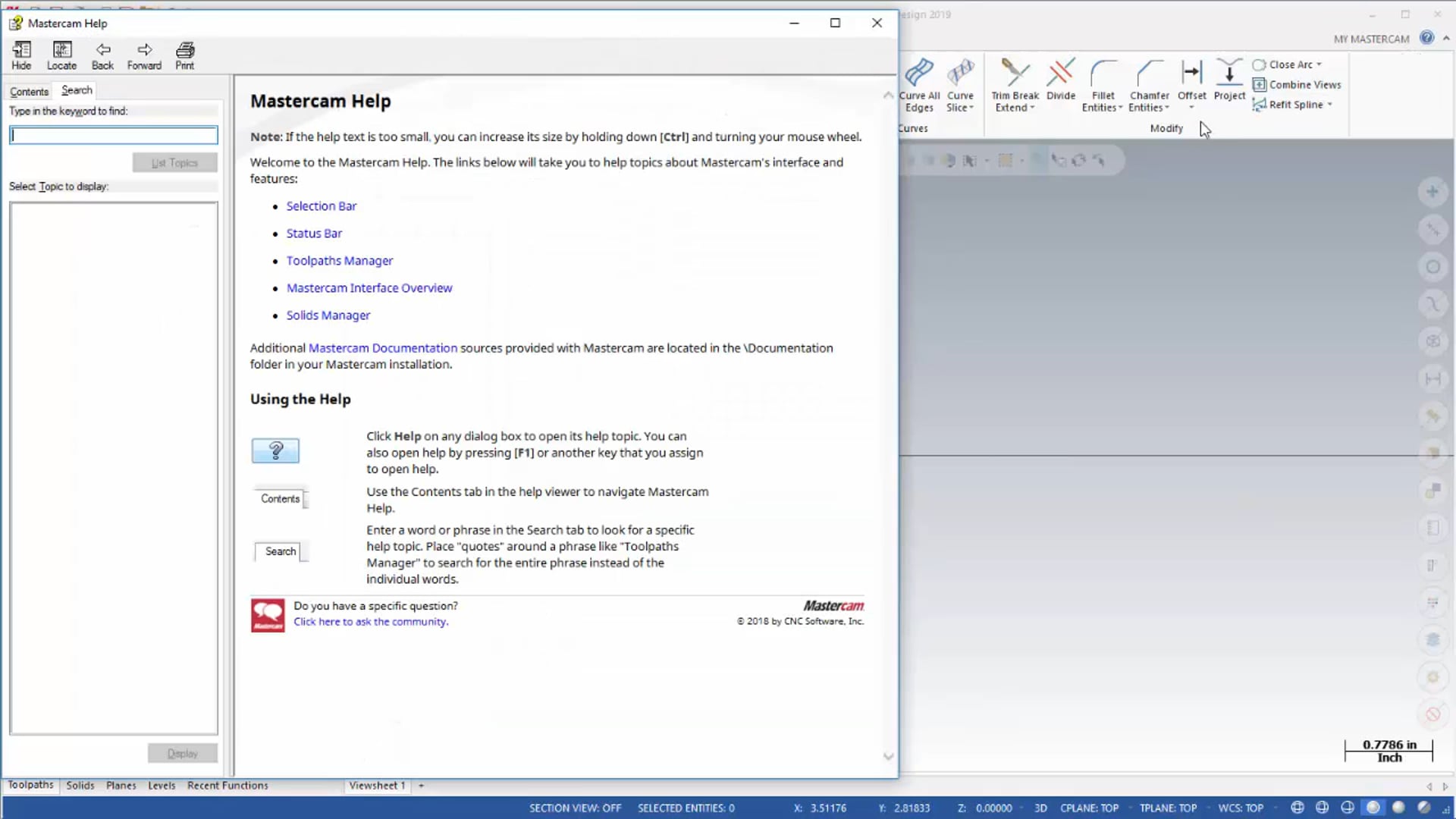Expand the Trim Break Extend dropdown

pyautogui.click(x=1032, y=108)
